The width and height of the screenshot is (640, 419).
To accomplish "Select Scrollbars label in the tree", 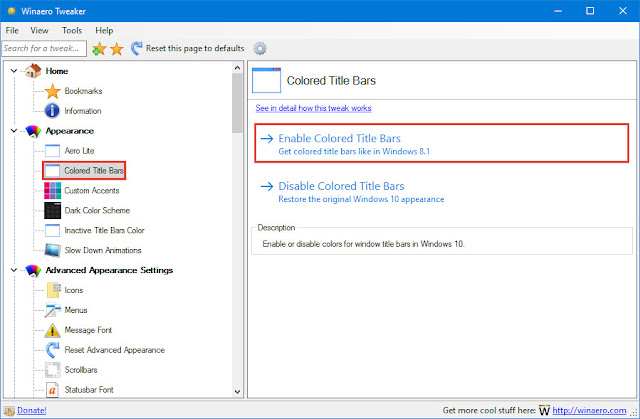I will [81, 370].
